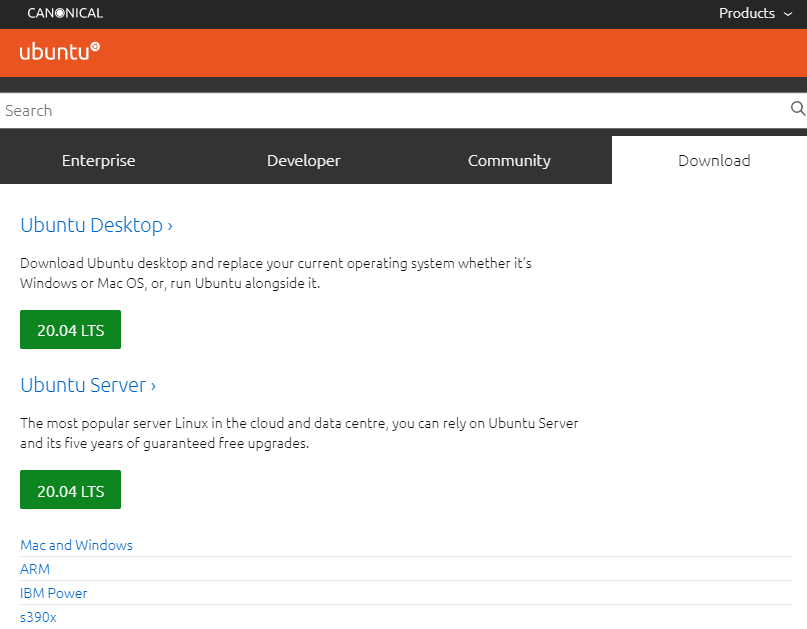Screen dimensions: 807x629
Task: Focus the Search input field
Action: pyautogui.click(x=394, y=110)
